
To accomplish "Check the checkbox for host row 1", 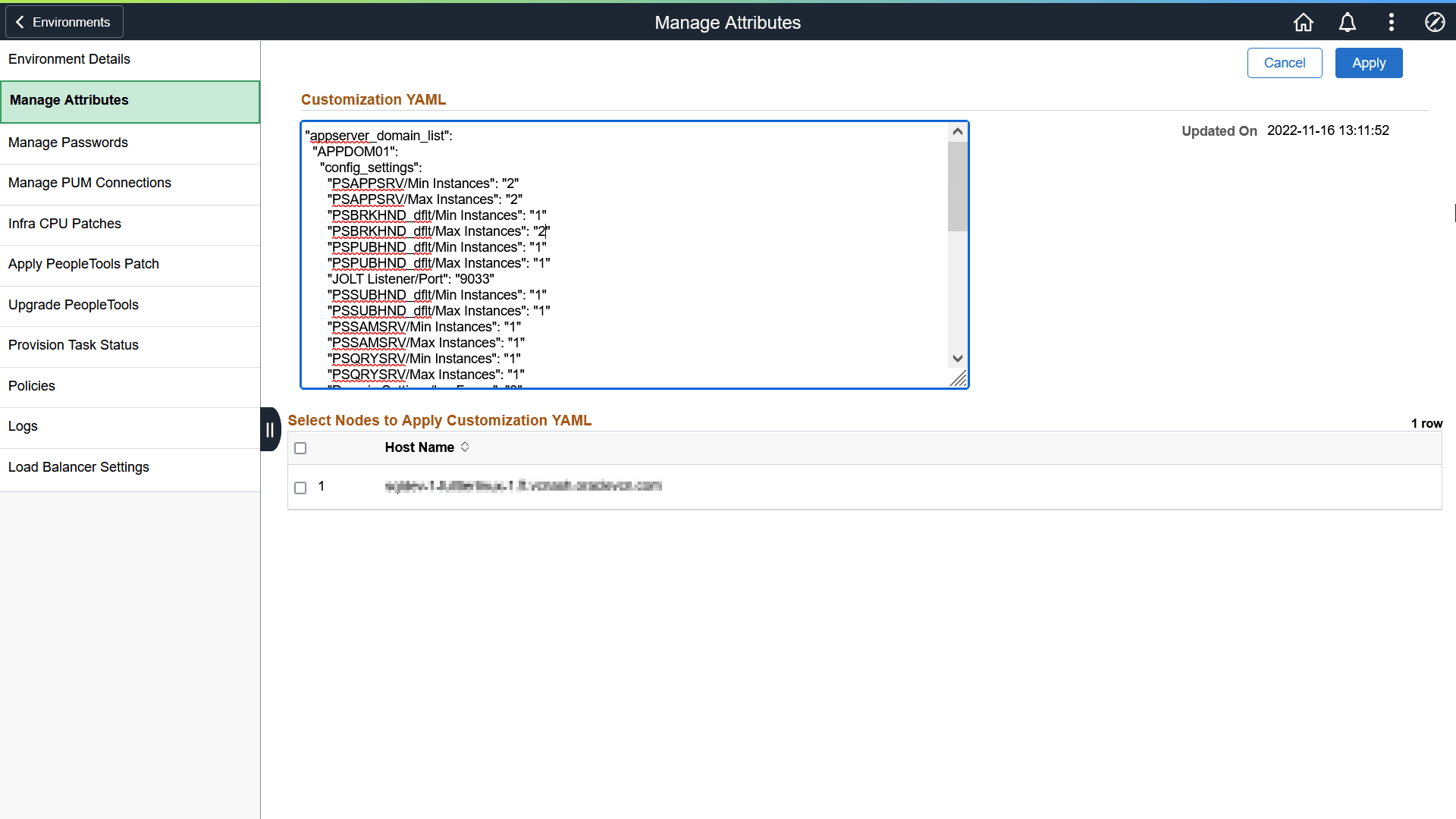I will tap(300, 488).
